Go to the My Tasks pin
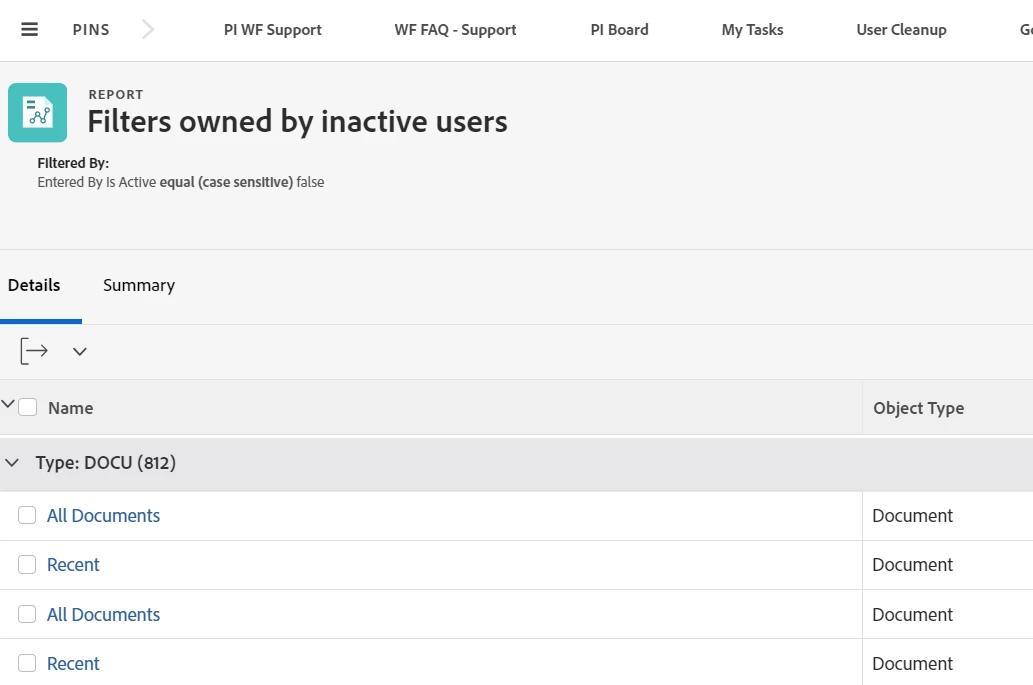 point(752,30)
